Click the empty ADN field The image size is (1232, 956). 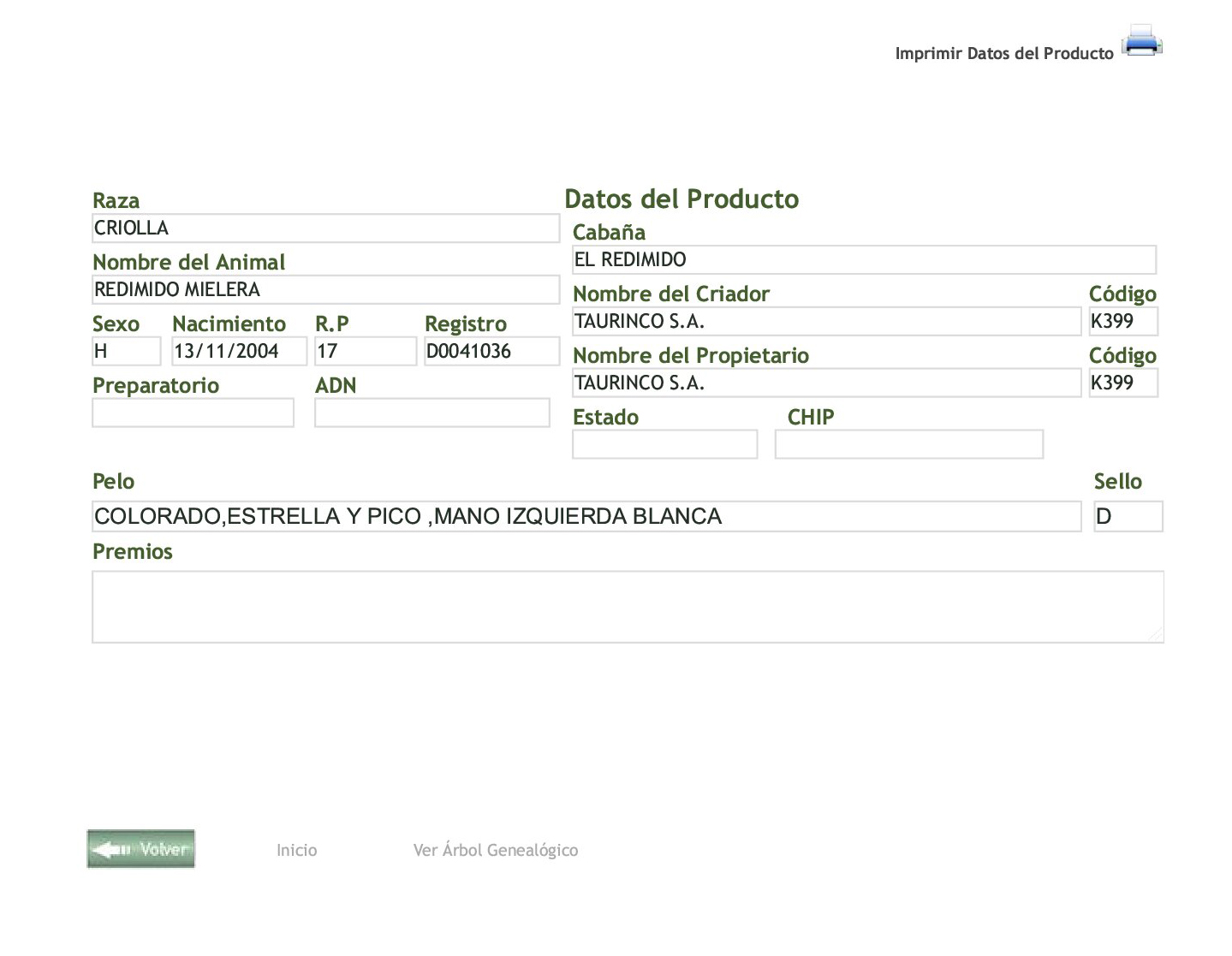431,413
